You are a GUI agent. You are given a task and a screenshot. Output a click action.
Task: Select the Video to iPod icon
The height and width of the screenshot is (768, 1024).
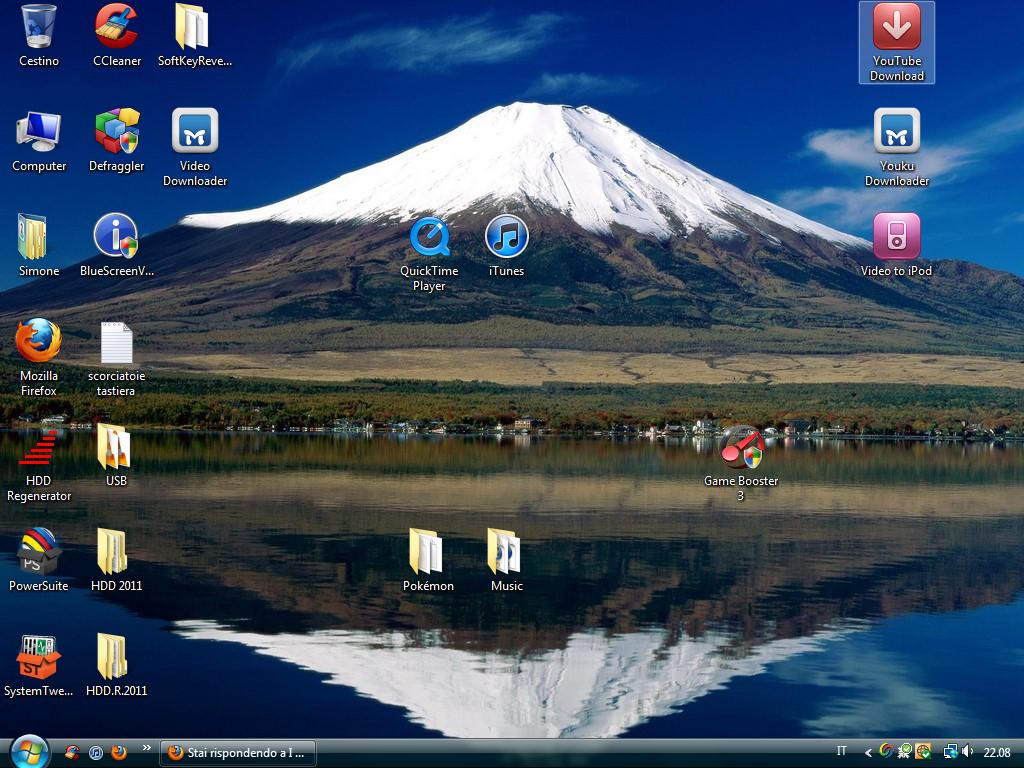pyautogui.click(x=896, y=238)
